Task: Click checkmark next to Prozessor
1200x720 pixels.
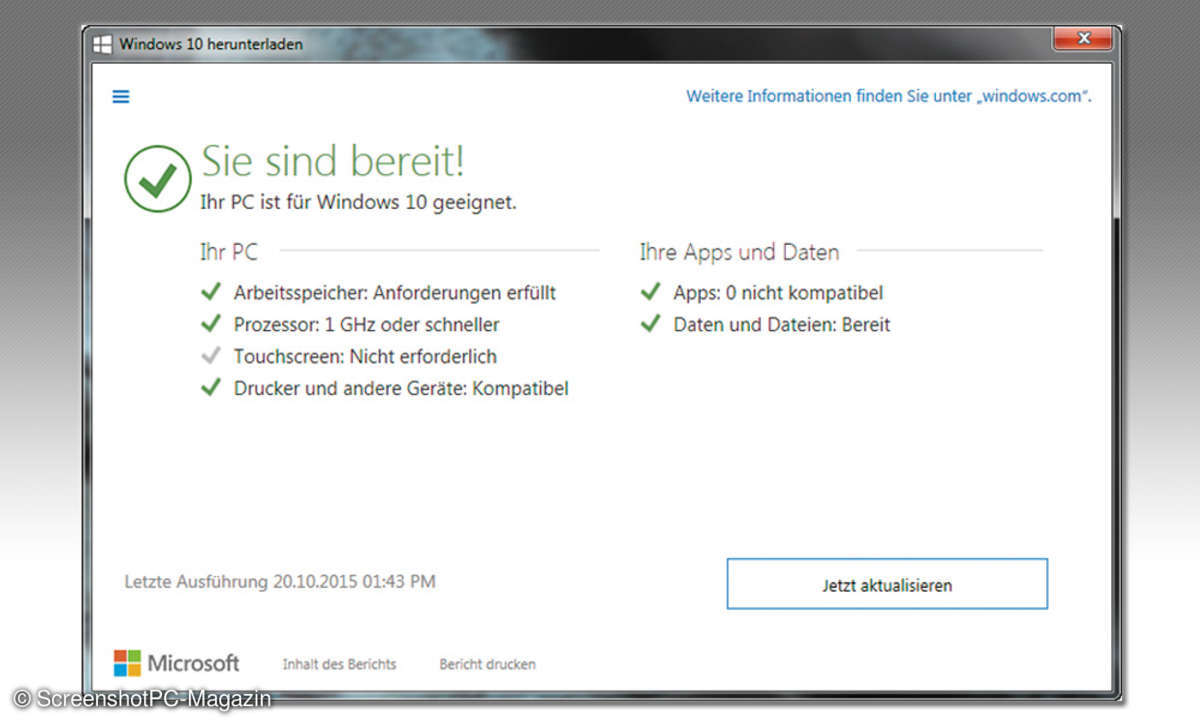Action: click(x=210, y=323)
